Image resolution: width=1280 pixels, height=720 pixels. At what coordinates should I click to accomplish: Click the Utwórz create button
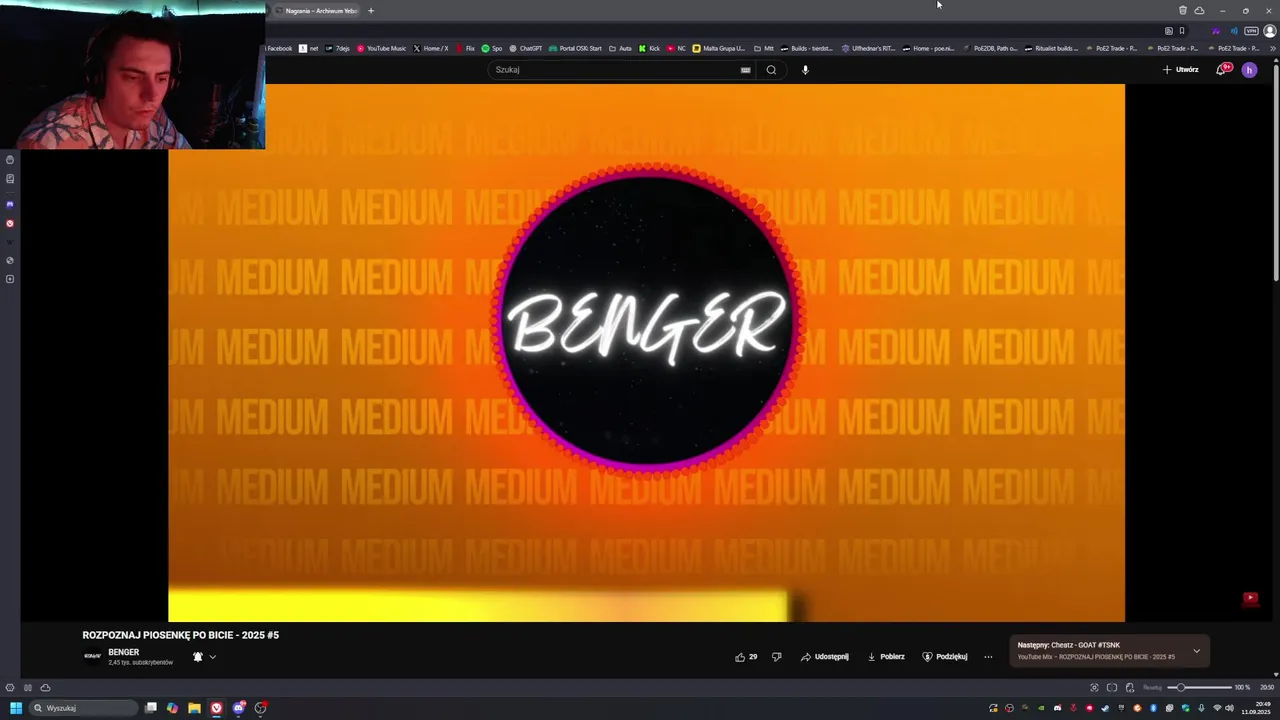click(1180, 70)
